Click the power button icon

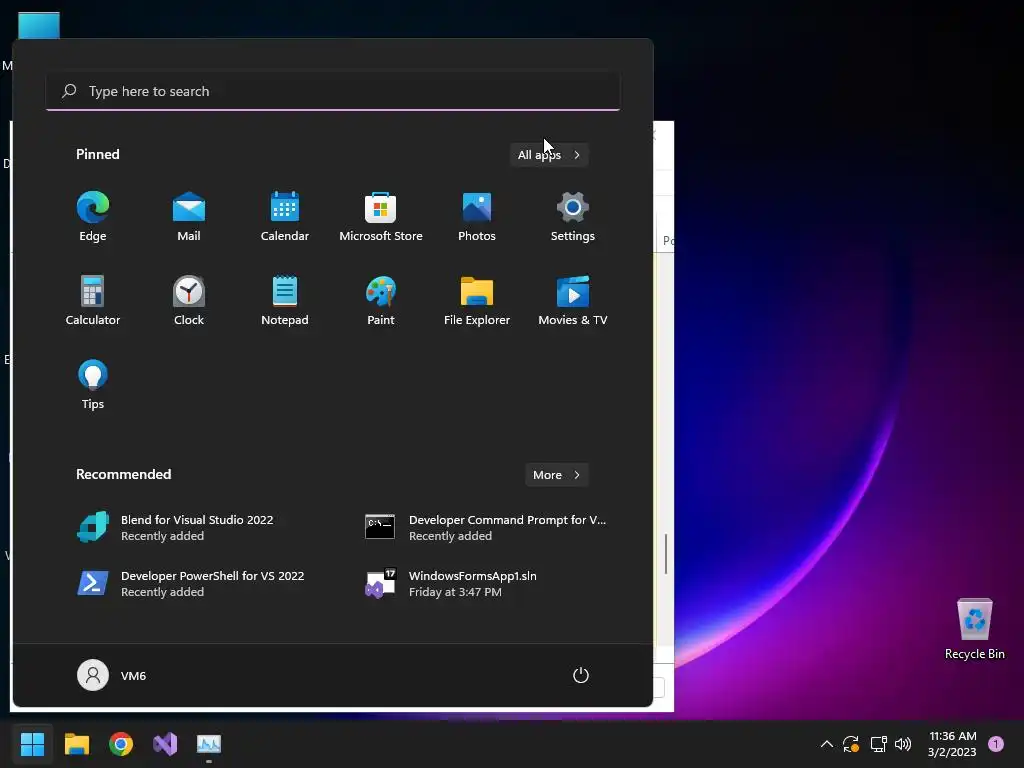[581, 675]
